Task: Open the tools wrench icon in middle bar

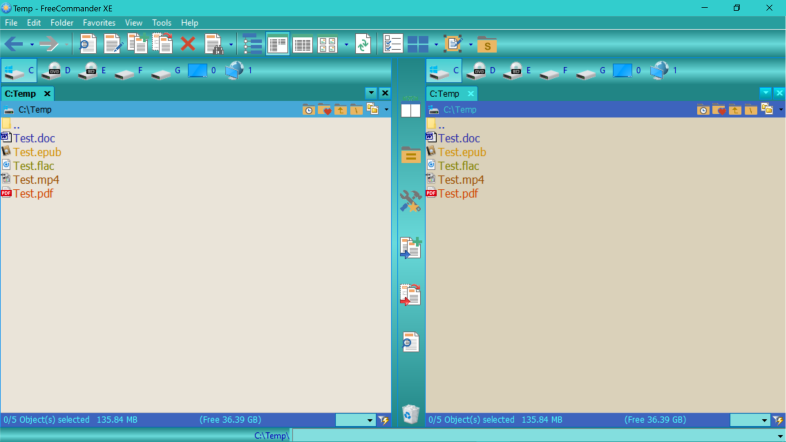Action: (411, 201)
